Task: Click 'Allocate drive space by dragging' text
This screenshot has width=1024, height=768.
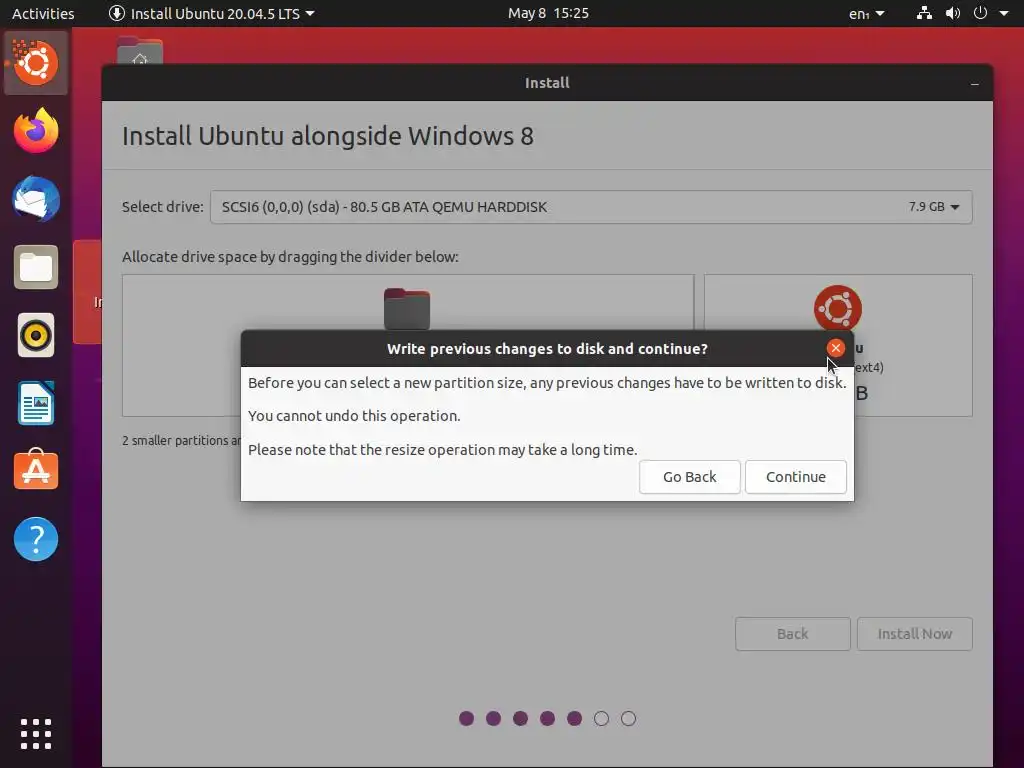Action: [290, 257]
